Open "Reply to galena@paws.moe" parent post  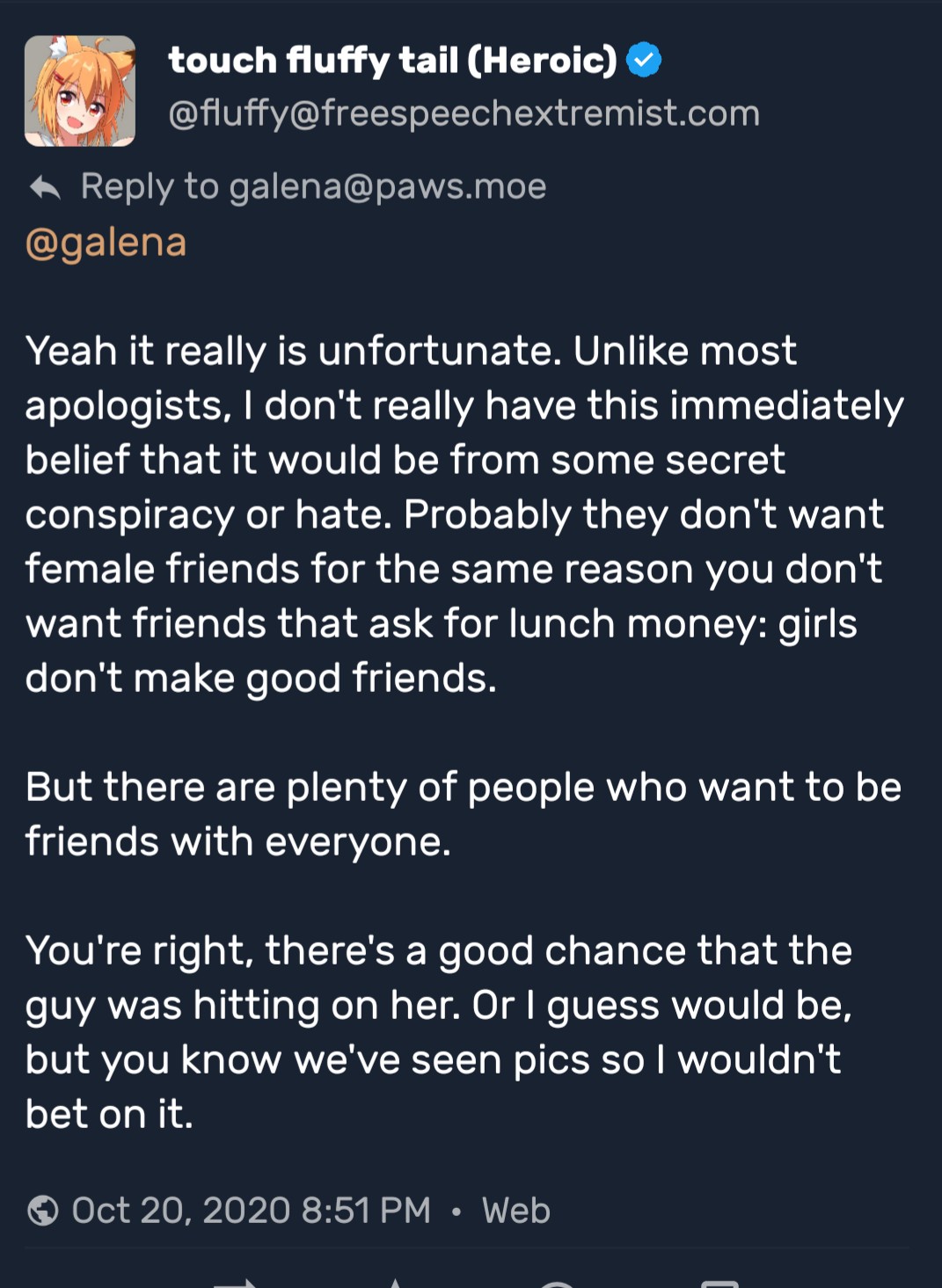(313, 186)
